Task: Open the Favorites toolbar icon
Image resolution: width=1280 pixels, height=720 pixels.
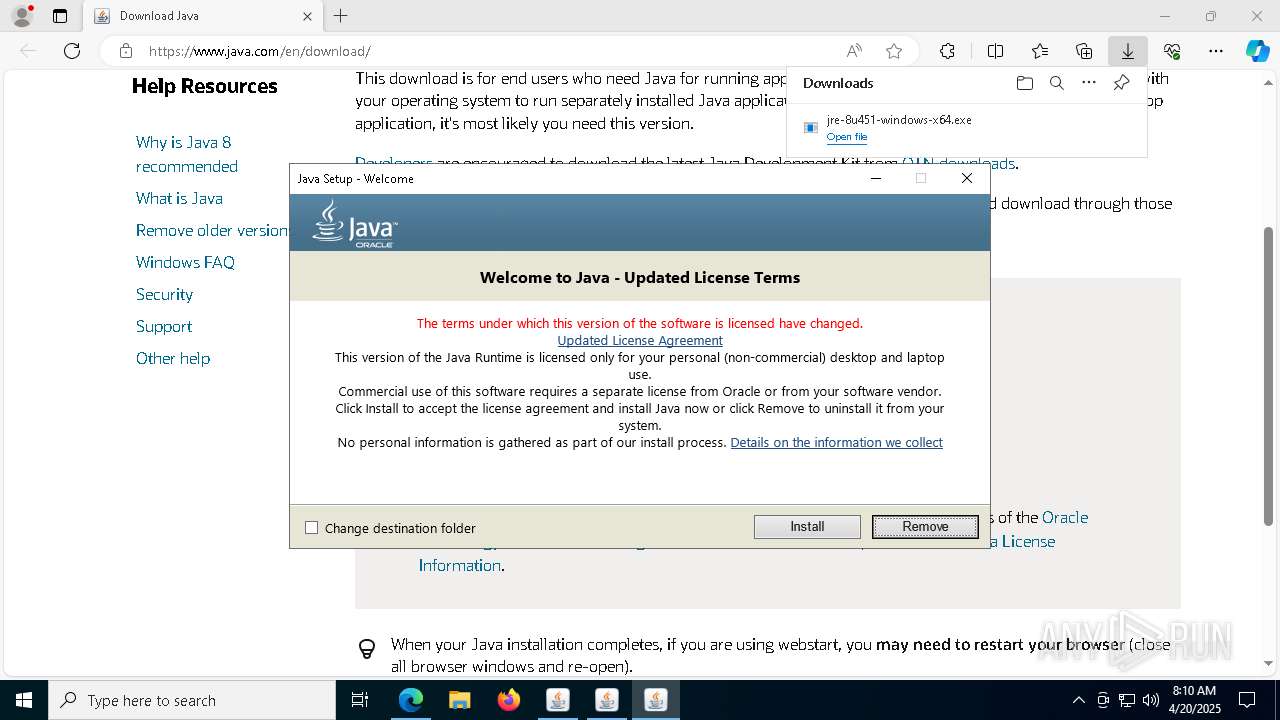Action: tap(1040, 51)
